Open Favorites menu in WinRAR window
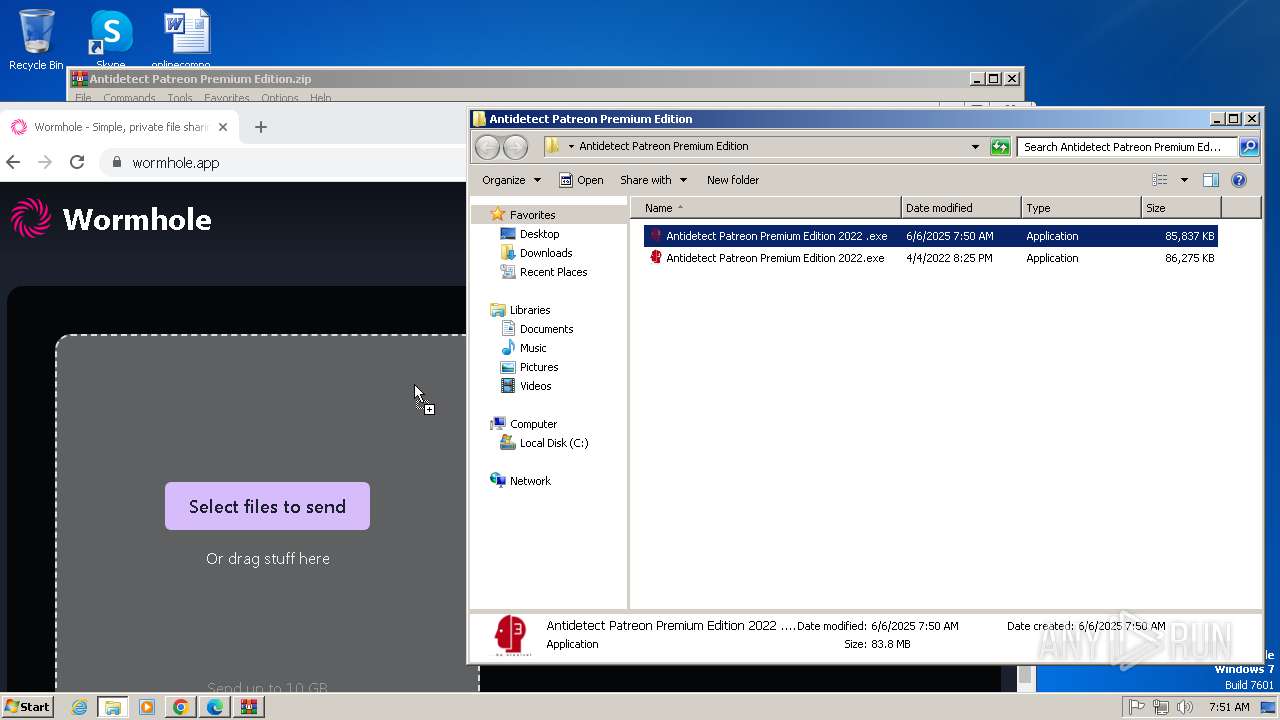 coord(227,98)
